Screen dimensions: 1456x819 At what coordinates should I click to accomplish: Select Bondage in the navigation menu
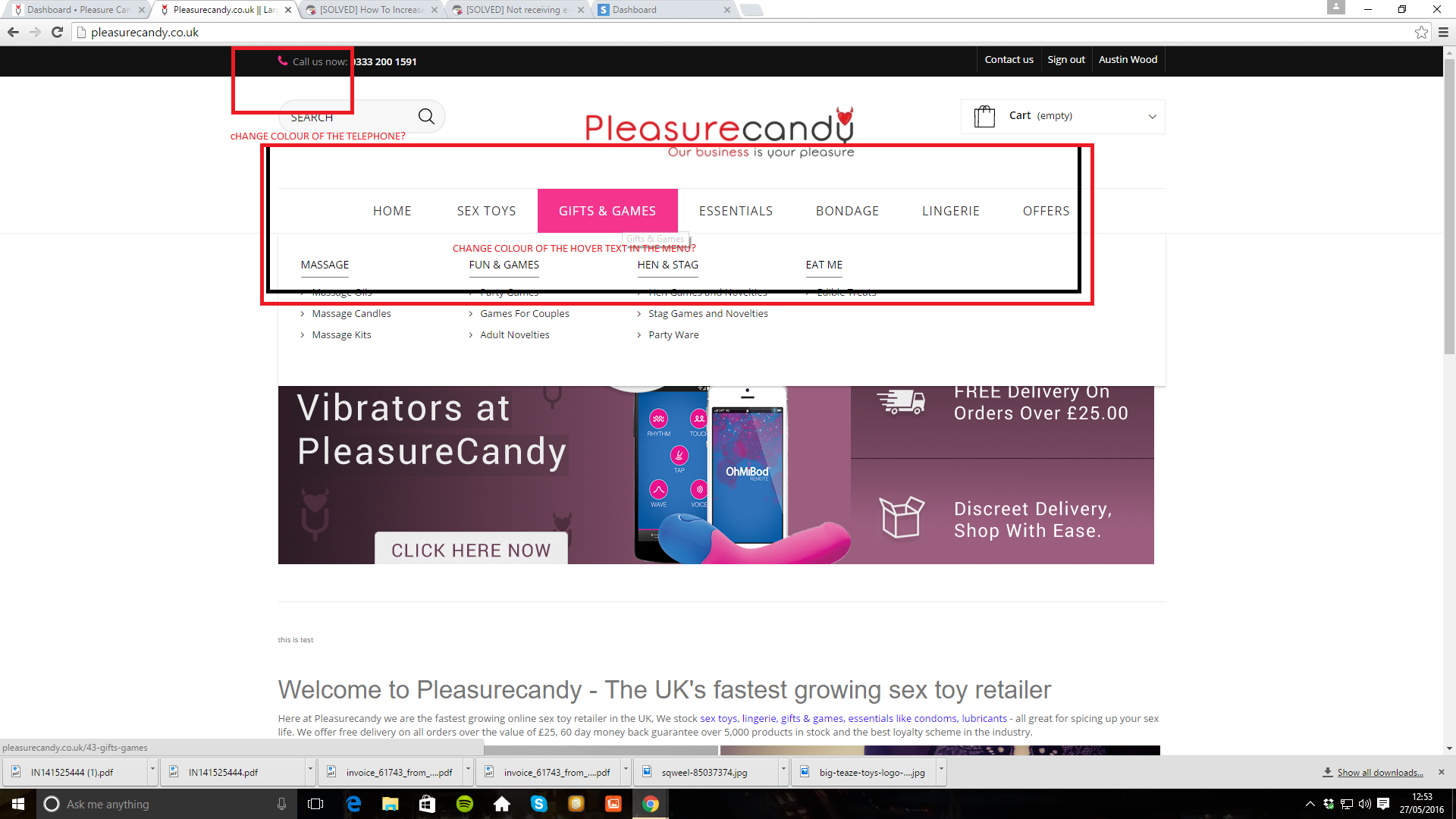847,211
